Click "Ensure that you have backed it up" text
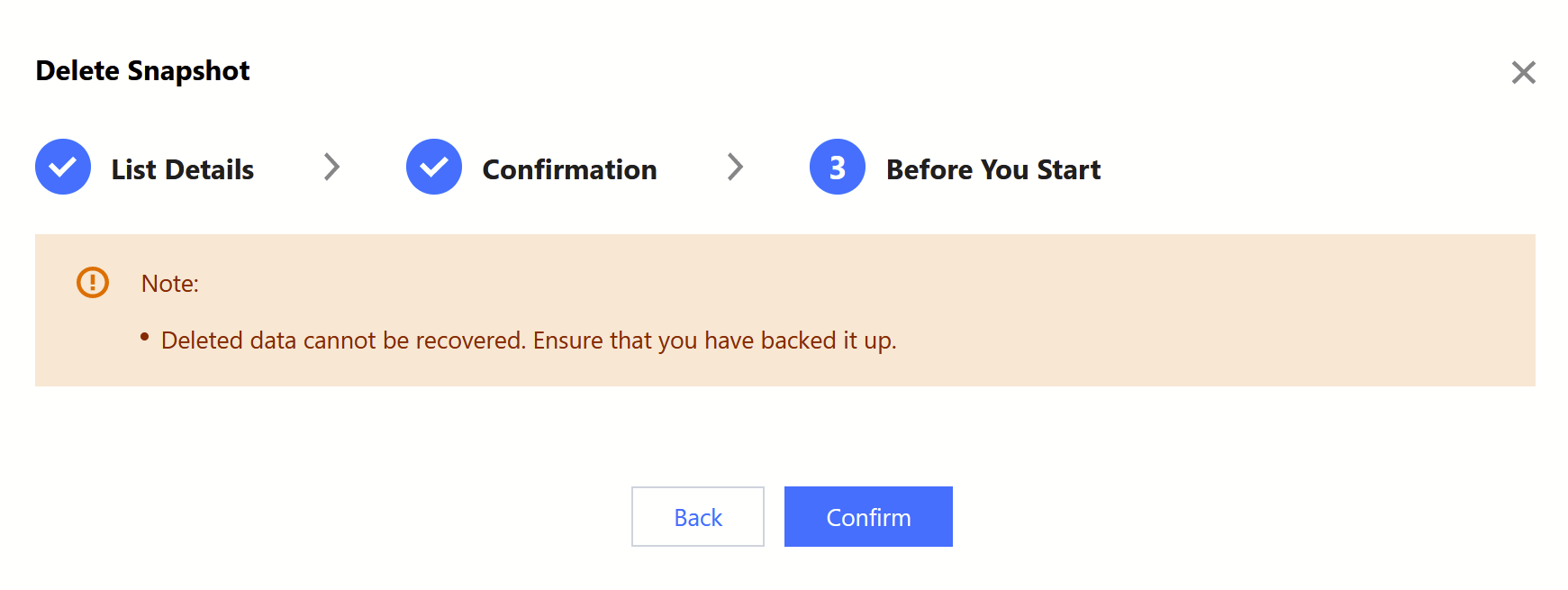This screenshot has width=1568, height=590. click(714, 340)
